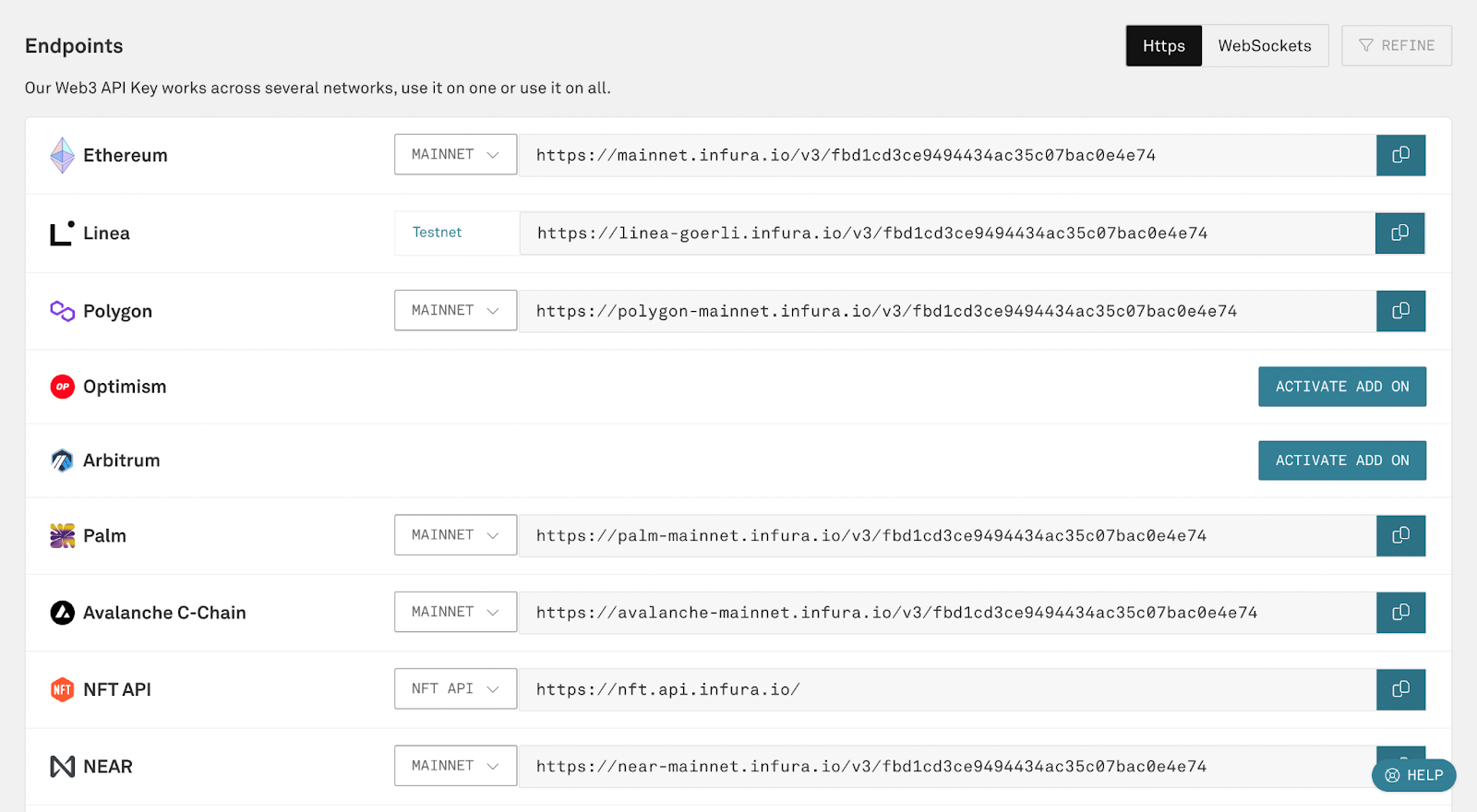The height and width of the screenshot is (812, 1477).
Task: Click the red Optimism OP logo
Action: pos(62,387)
